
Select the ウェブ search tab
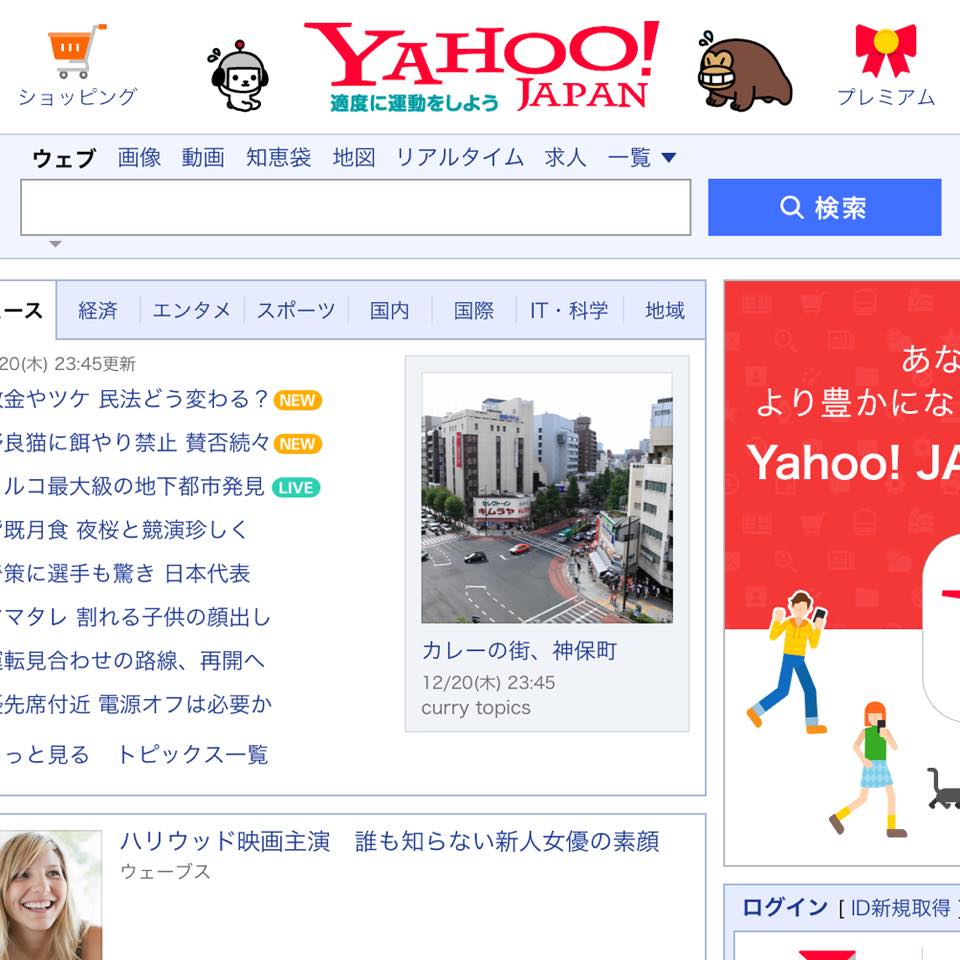[64, 158]
